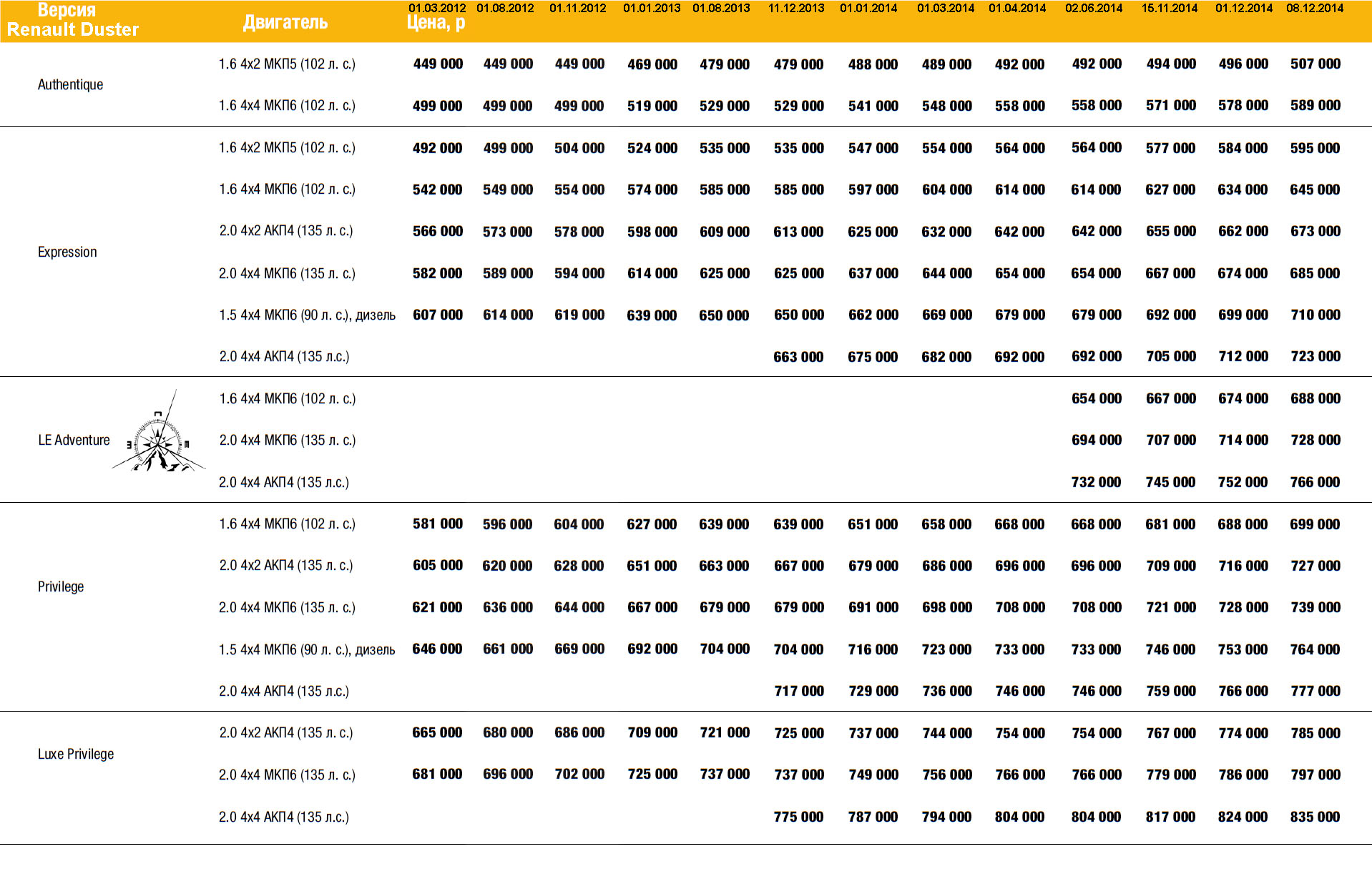The width and height of the screenshot is (1372, 869).
Task: Select Authentique engine 1.6 4x4 МКП6 row
Action: tap(287, 105)
